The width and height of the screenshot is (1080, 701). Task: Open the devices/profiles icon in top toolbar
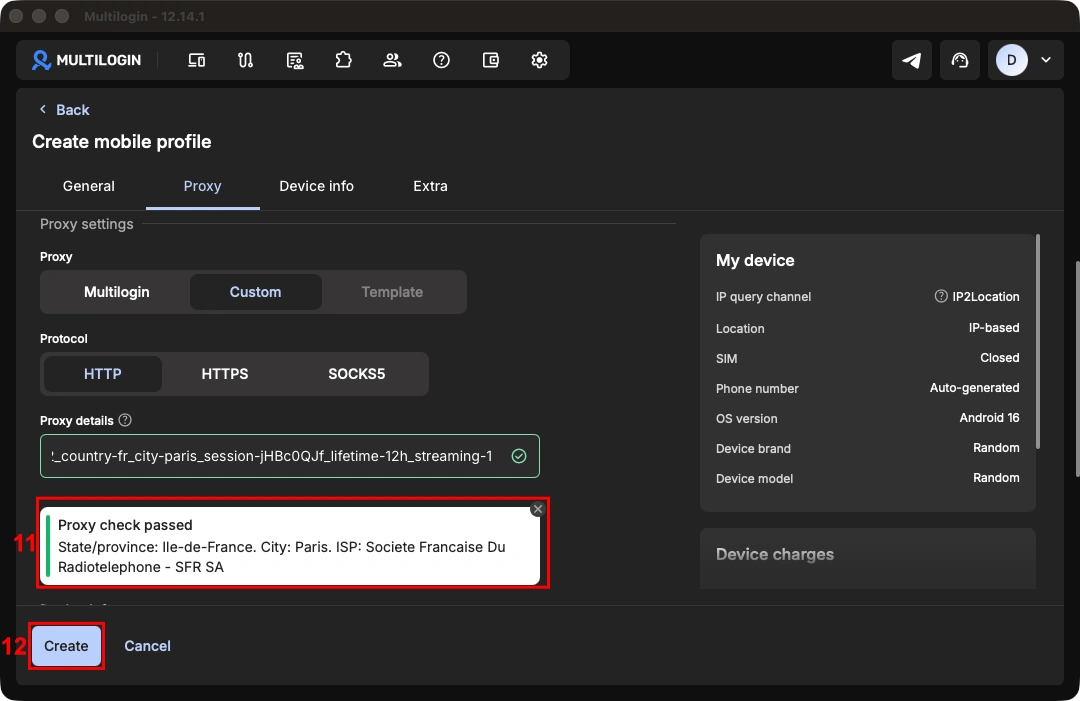click(196, 60)
